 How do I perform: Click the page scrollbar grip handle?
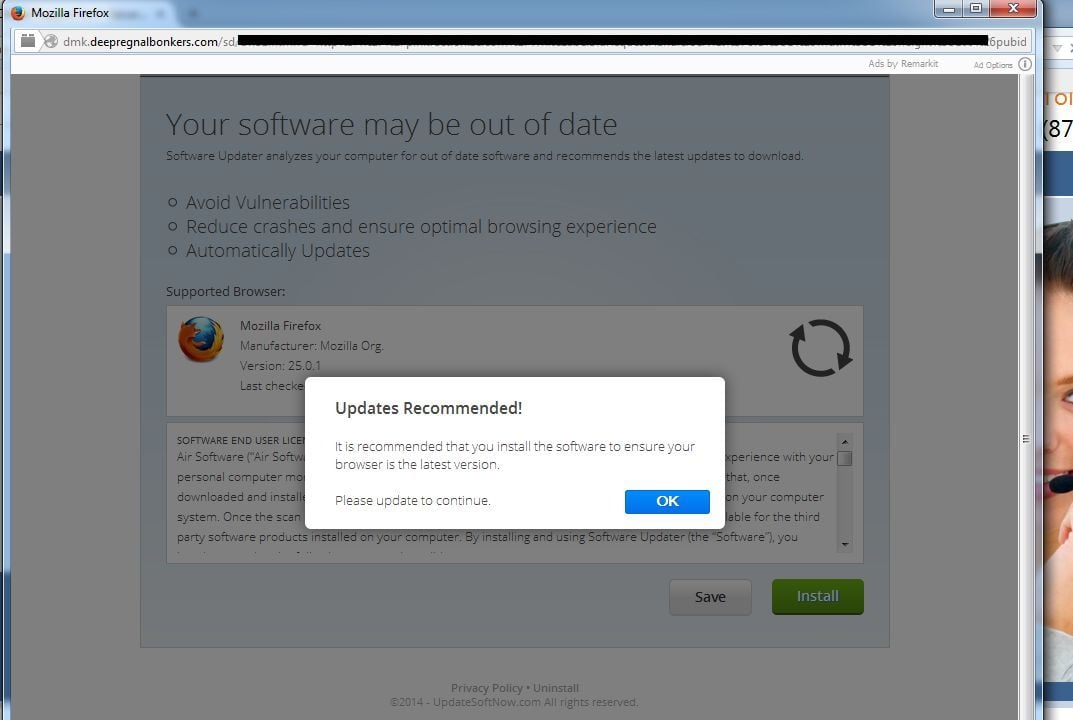point(1025,439)
